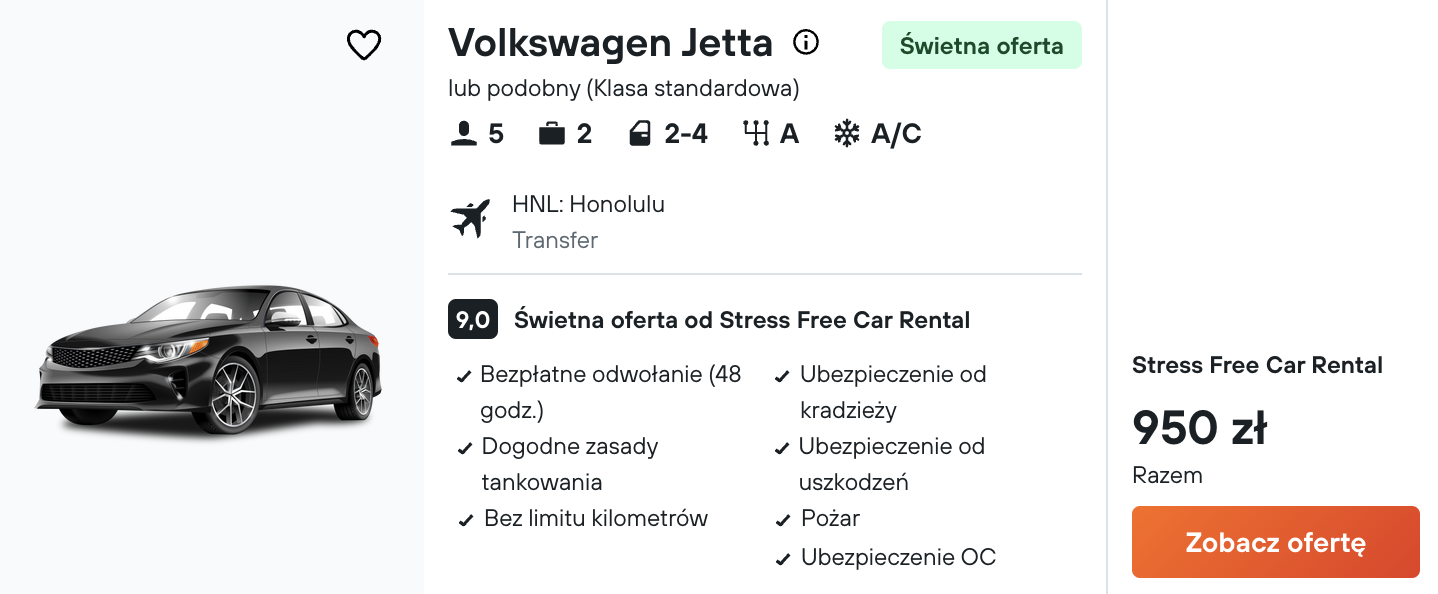
Task: Click the airplane pickup location icon
Action: click(x=470, y=219)
